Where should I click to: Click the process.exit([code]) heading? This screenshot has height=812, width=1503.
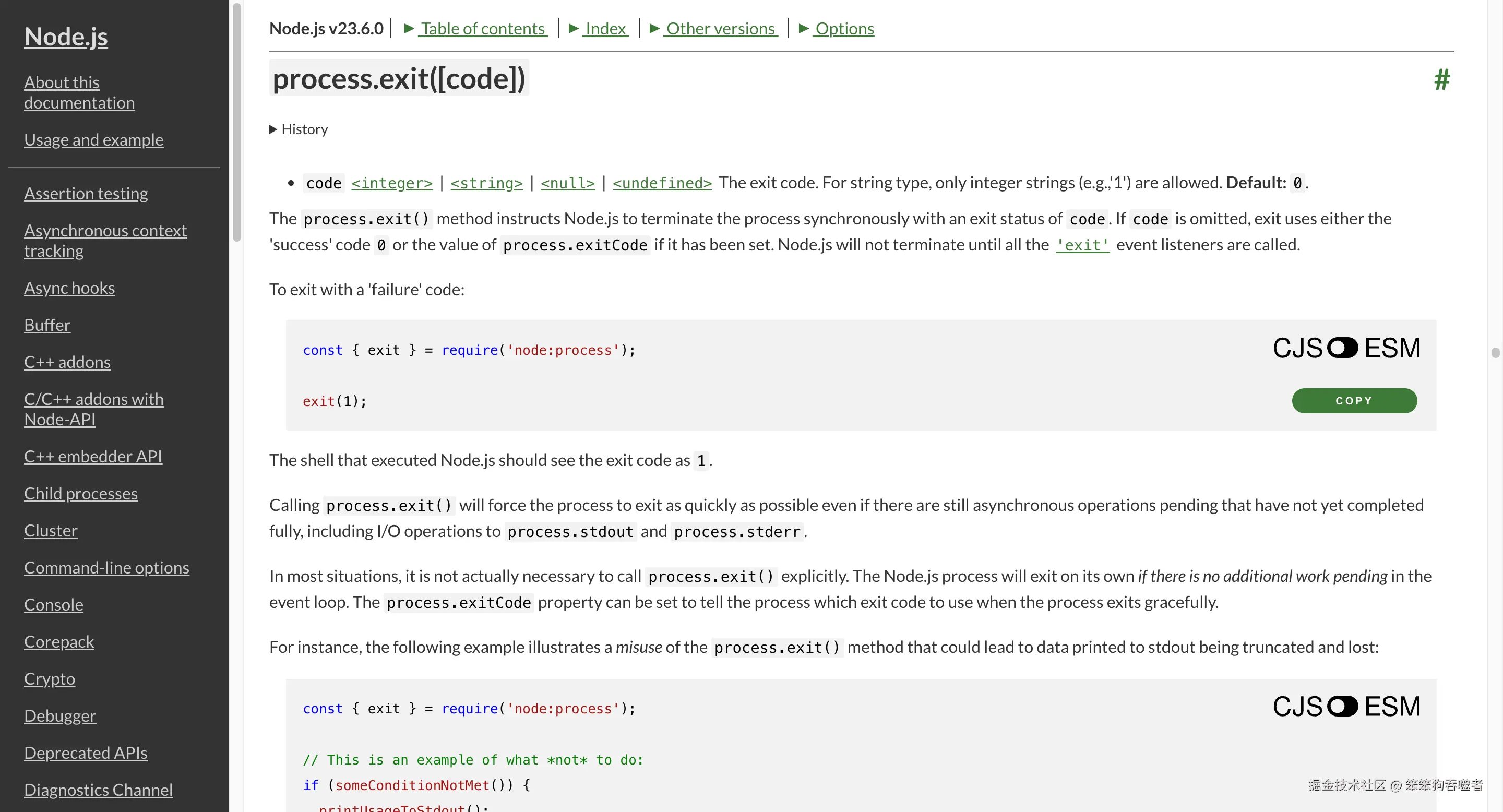point(399,79)
